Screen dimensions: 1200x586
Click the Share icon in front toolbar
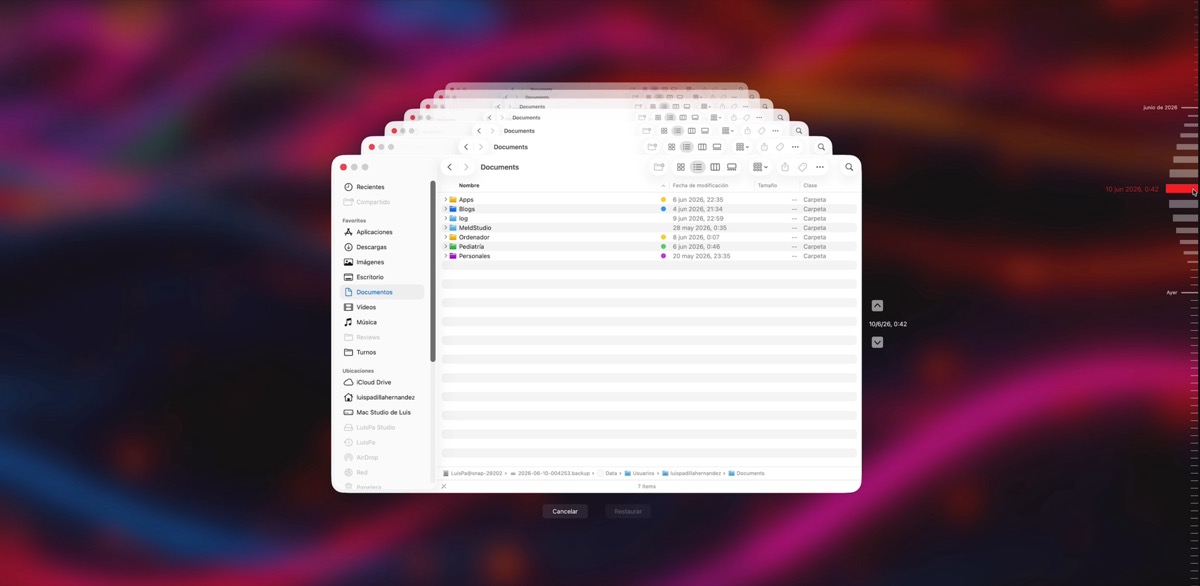click(785, 167)
